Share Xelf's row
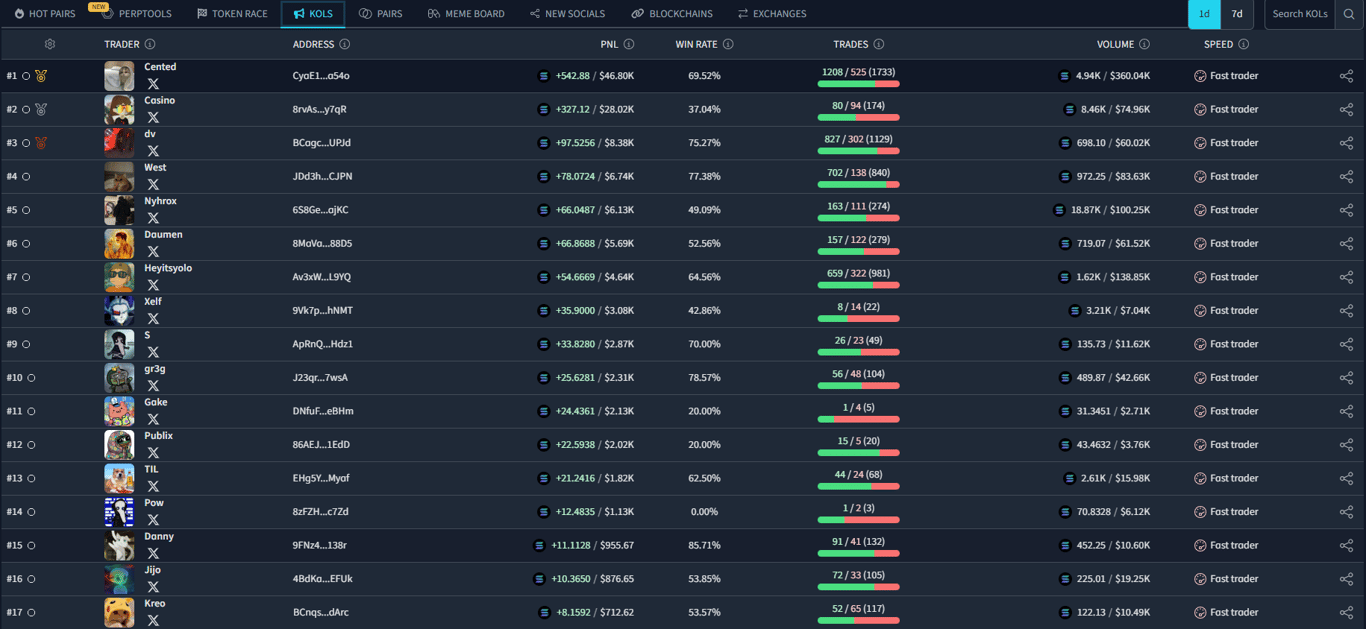The width and height of the screenshot is (1366, 629). pyautogui.click(x=1346, y=310)
